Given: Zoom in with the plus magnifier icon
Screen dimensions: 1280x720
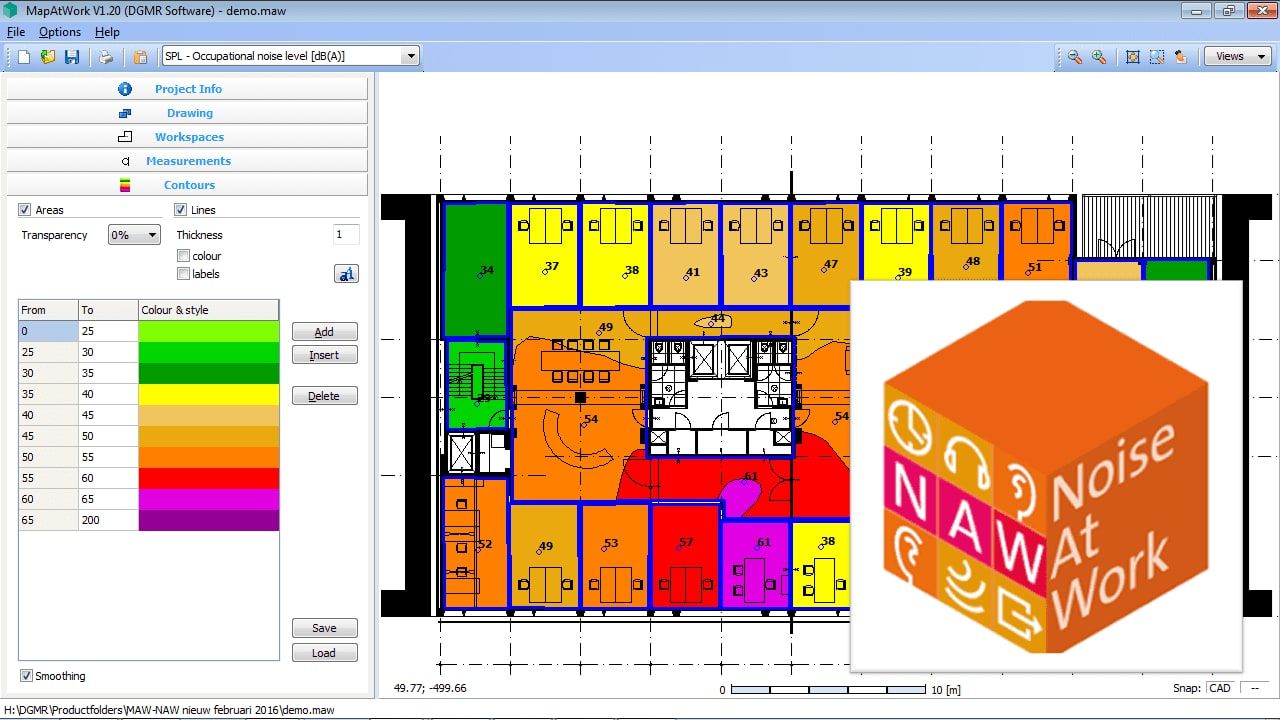Looking at the screenshot, I should pos(1099,57).
